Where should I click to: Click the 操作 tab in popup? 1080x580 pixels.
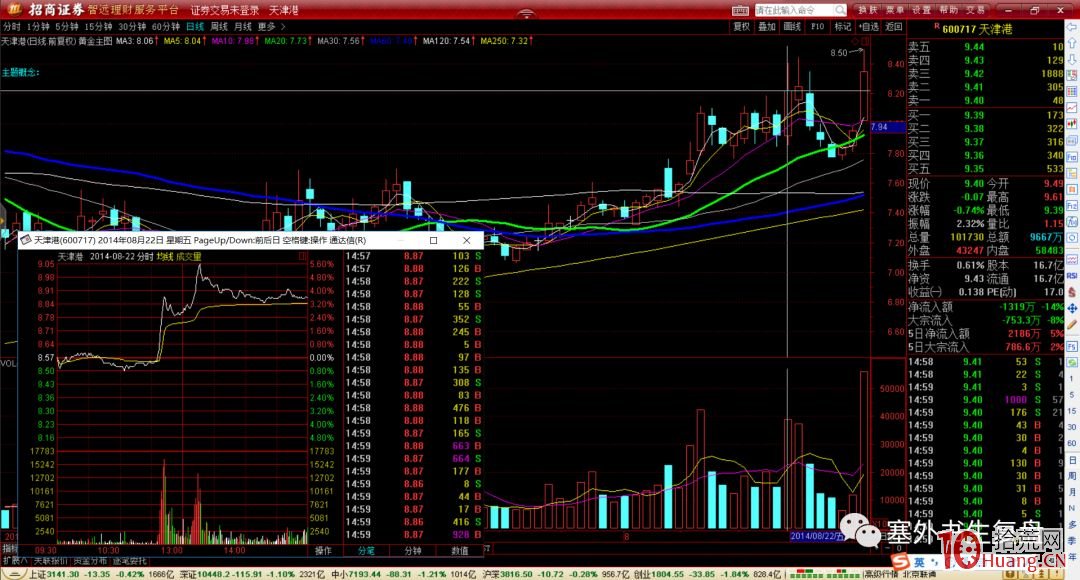pos(323,550)
